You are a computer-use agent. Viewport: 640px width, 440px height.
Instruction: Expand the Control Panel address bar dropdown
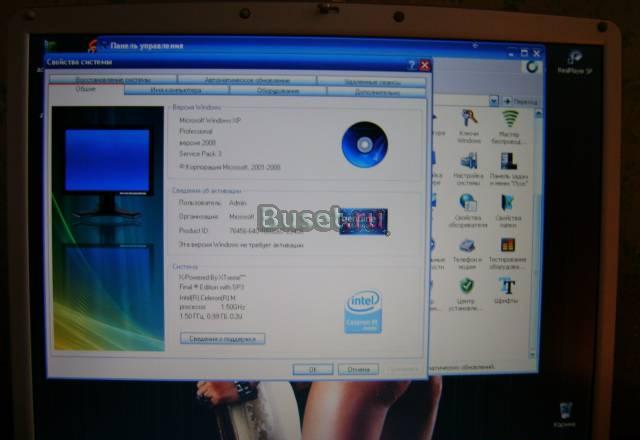click(x=494, y=100)
